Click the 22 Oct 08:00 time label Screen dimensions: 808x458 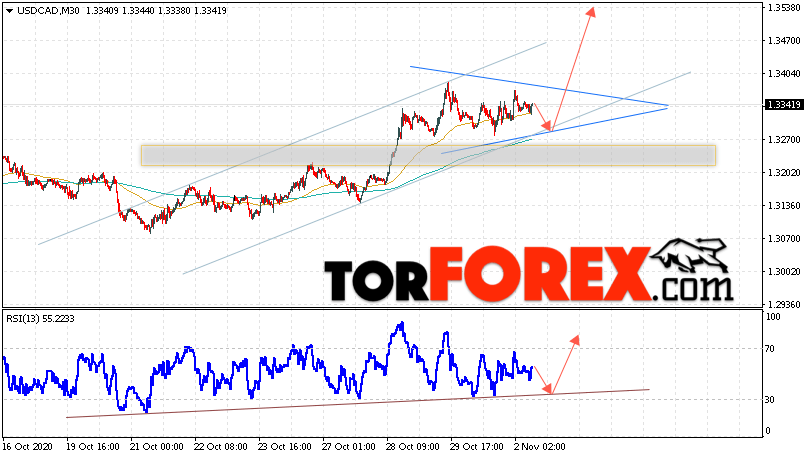click(x=222, y=447)
